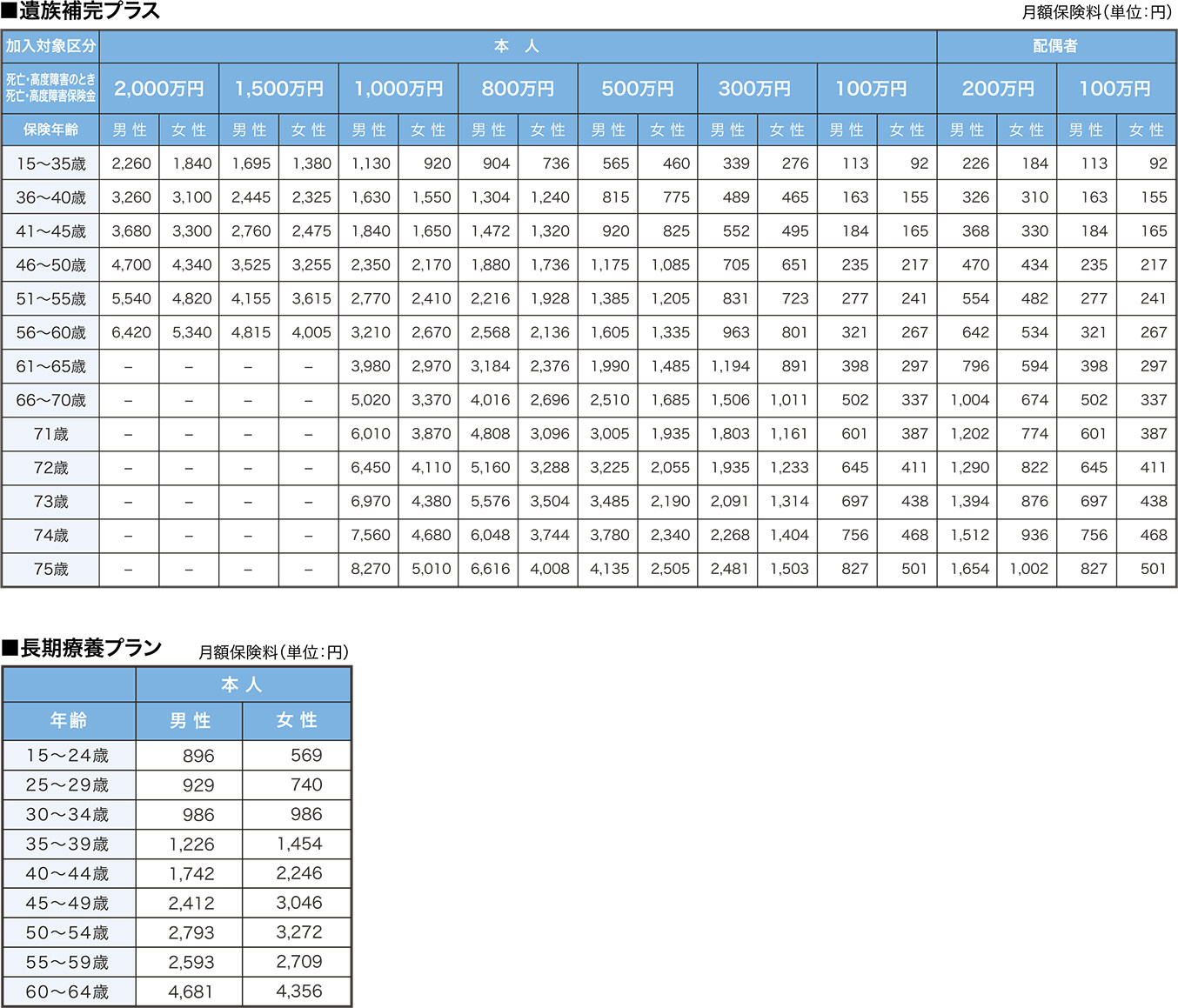Image resolution: width=1178 pixels, height=1008 pixels.
Task: Select the 60〜64歳 row label
Action: [68, 991]
